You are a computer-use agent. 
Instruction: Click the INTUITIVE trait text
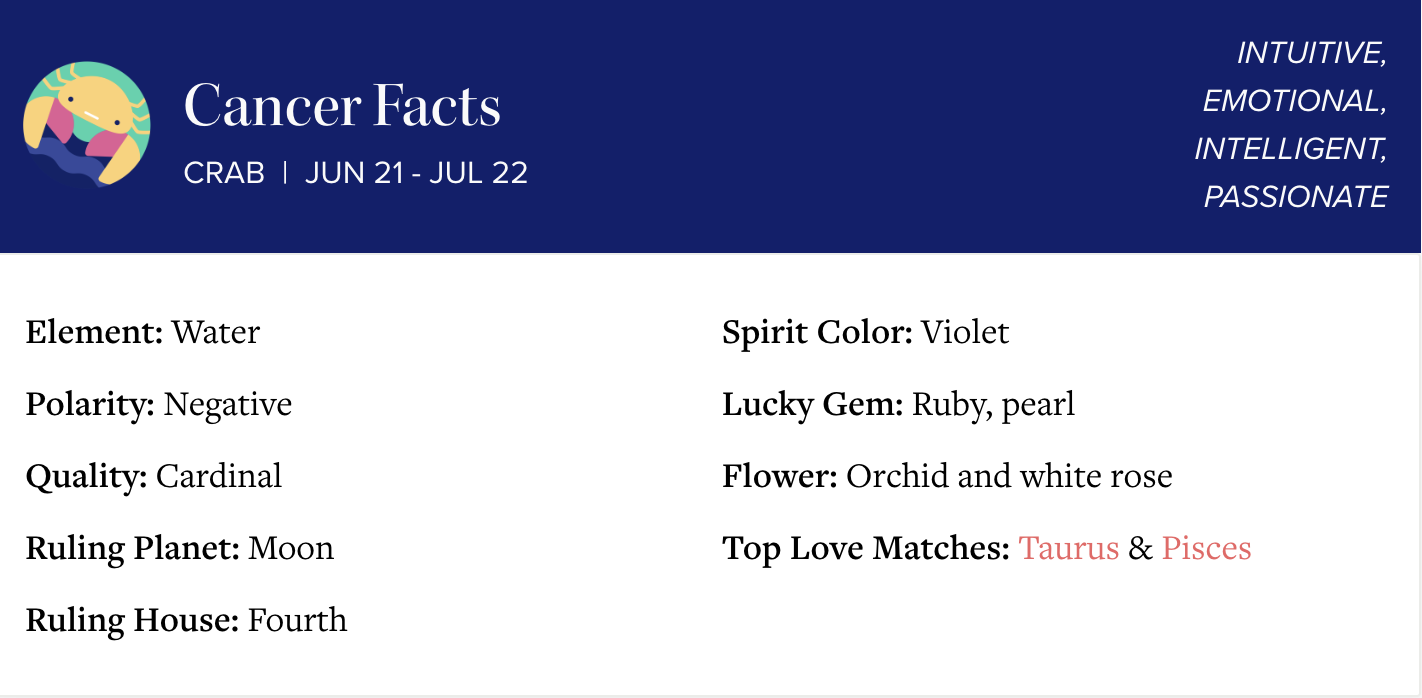click(x=1311, y=54)
